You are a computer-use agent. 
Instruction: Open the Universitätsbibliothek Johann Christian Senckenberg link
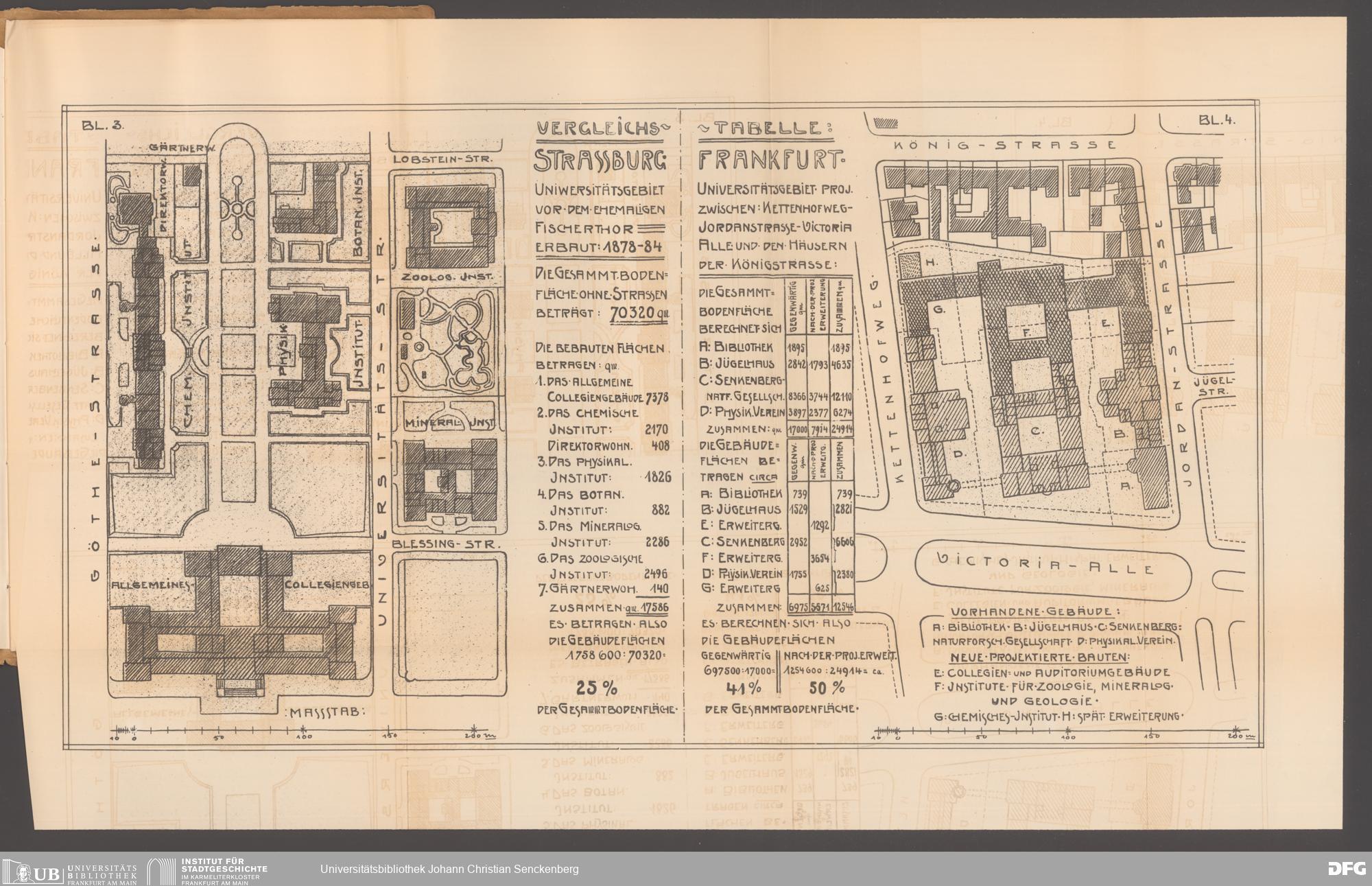[x=449, y=870]
